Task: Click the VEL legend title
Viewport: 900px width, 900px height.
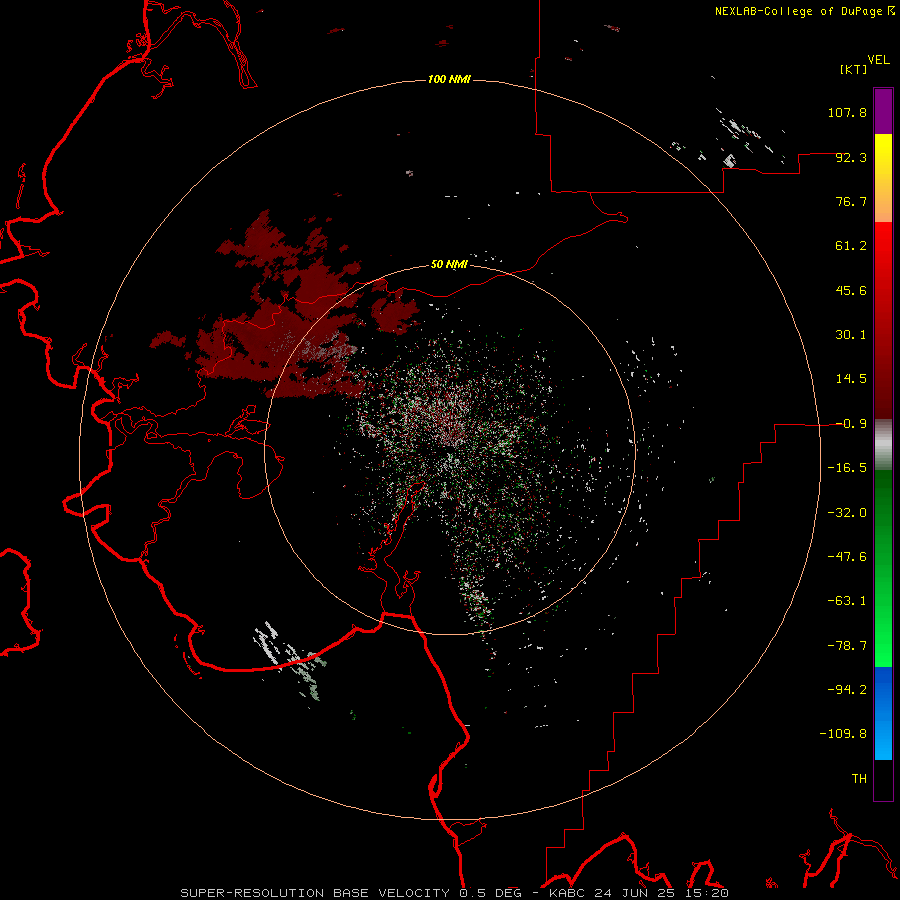Action: pyautogui.click(x=878, y=60)
